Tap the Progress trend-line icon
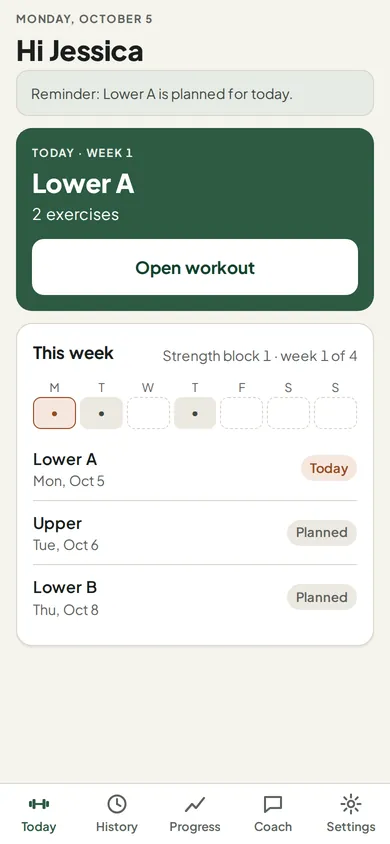The image size is (390, 844). (x=195, y=805)
